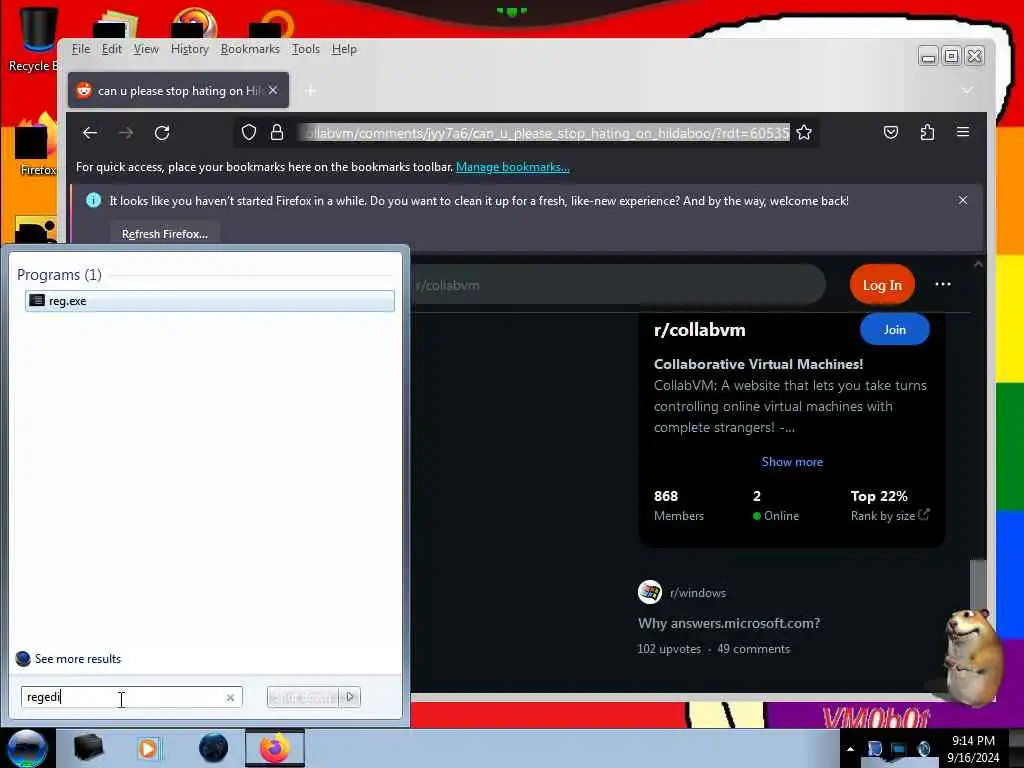Screen dimensions: 1024x768
Task: Join the r/collabvm community
Action: click(894, 329)
